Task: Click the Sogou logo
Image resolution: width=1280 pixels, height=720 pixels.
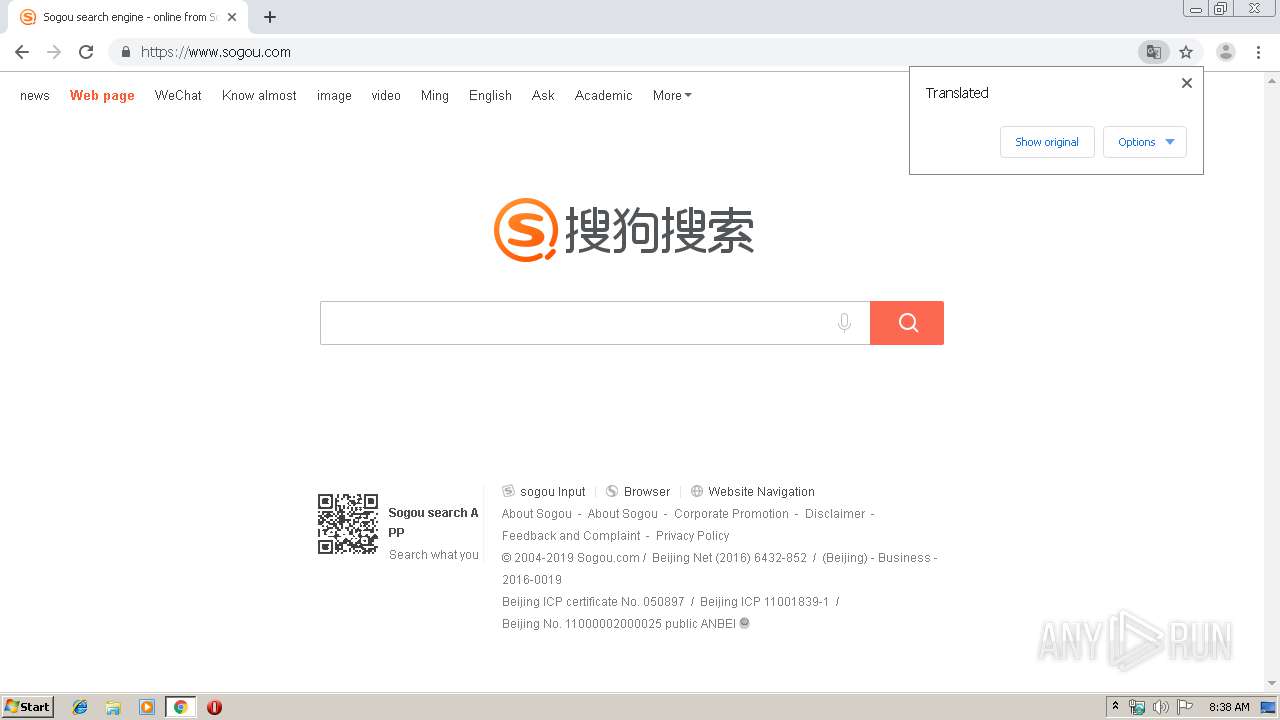Action: pyautogui.click(x=624, y=230)
